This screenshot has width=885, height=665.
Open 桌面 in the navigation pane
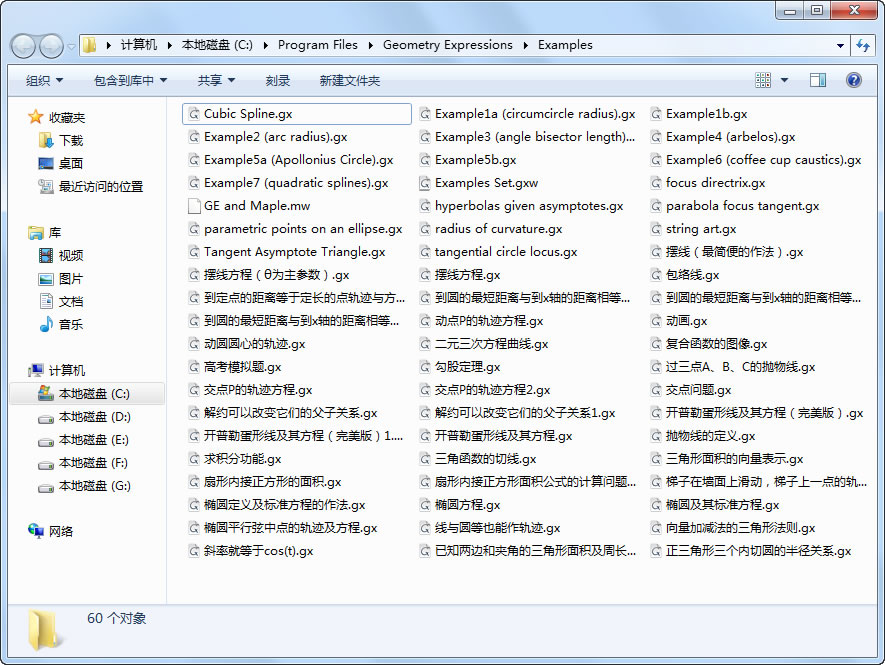[x=61, y=163]
